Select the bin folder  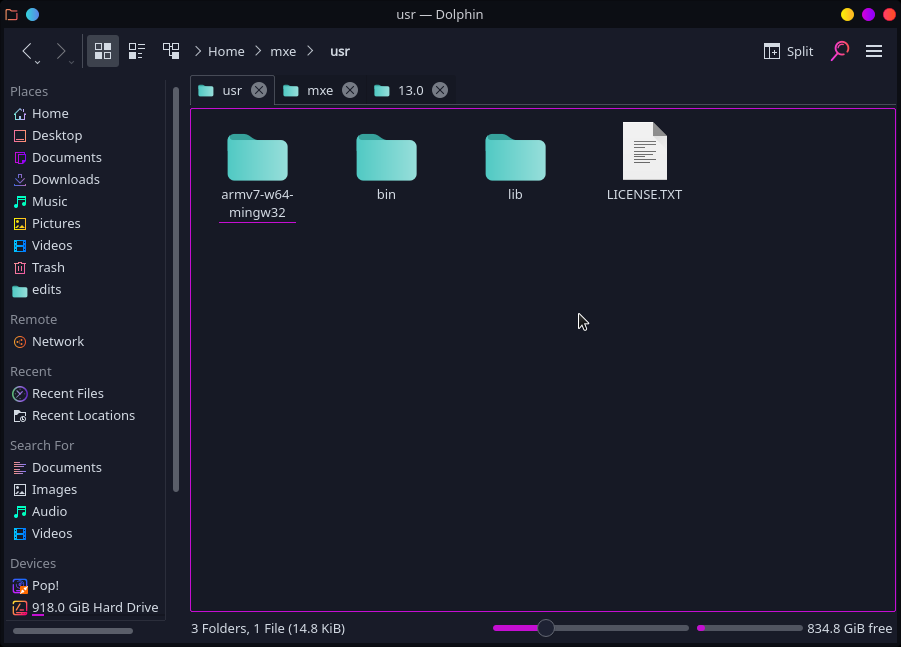[386, 167]
